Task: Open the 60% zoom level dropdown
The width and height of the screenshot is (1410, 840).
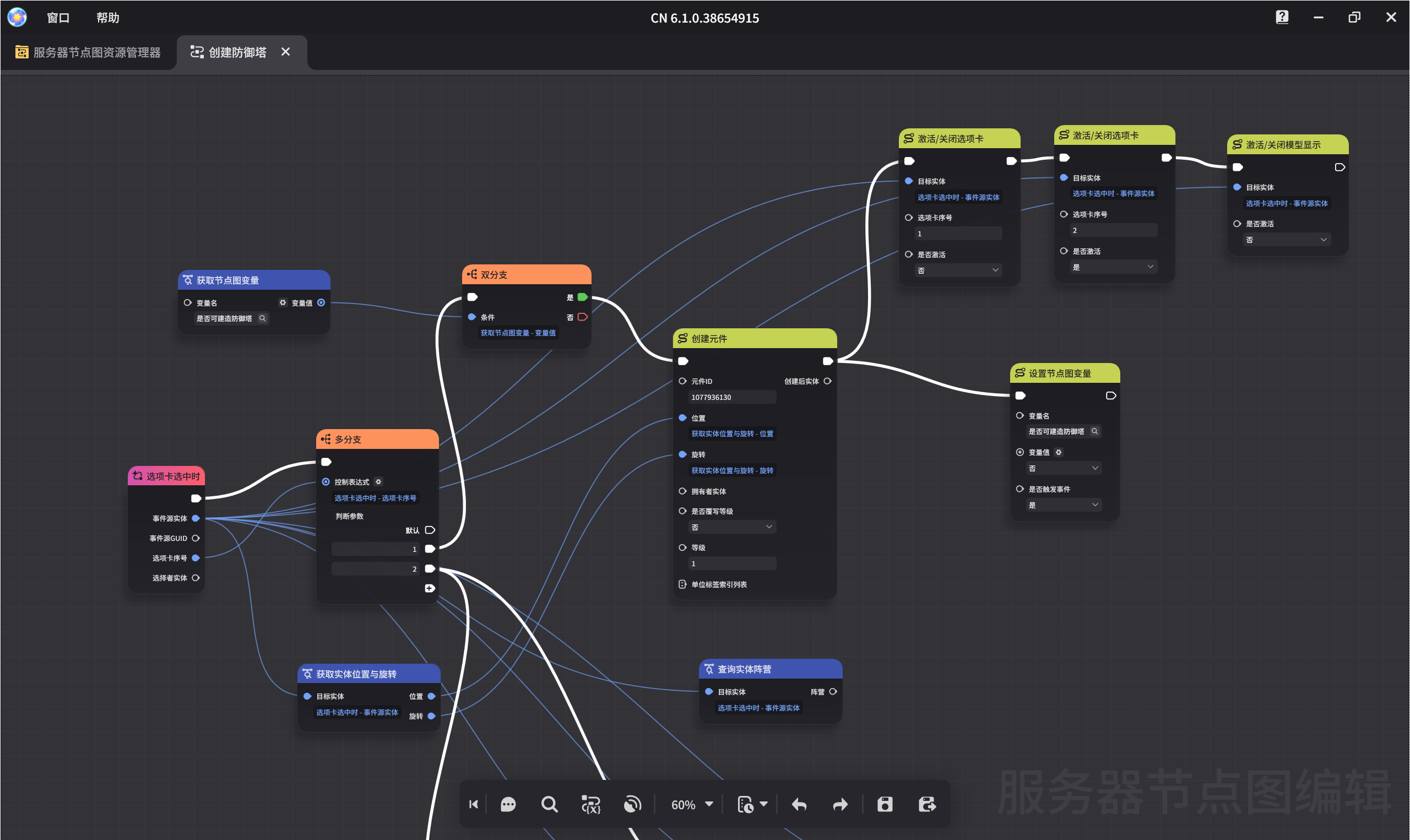Action: click(x=691, y=804)
